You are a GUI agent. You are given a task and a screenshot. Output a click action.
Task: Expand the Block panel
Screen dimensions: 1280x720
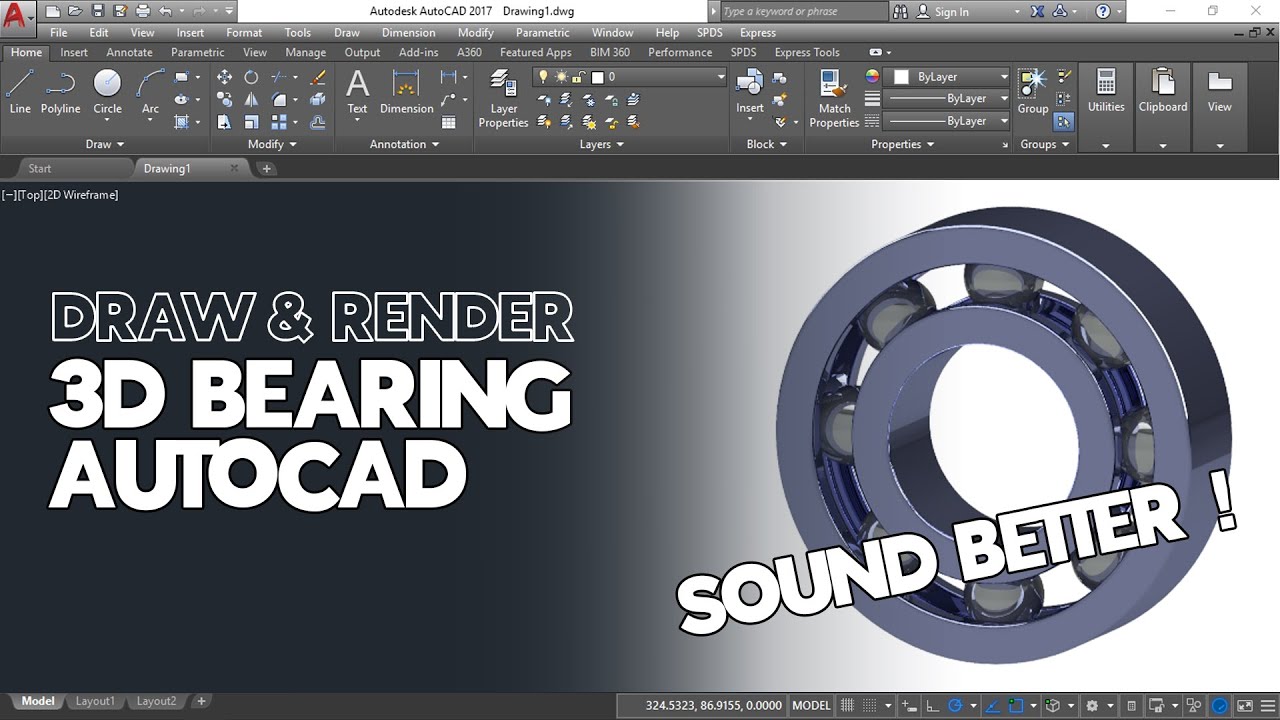[x=766, y=144]
